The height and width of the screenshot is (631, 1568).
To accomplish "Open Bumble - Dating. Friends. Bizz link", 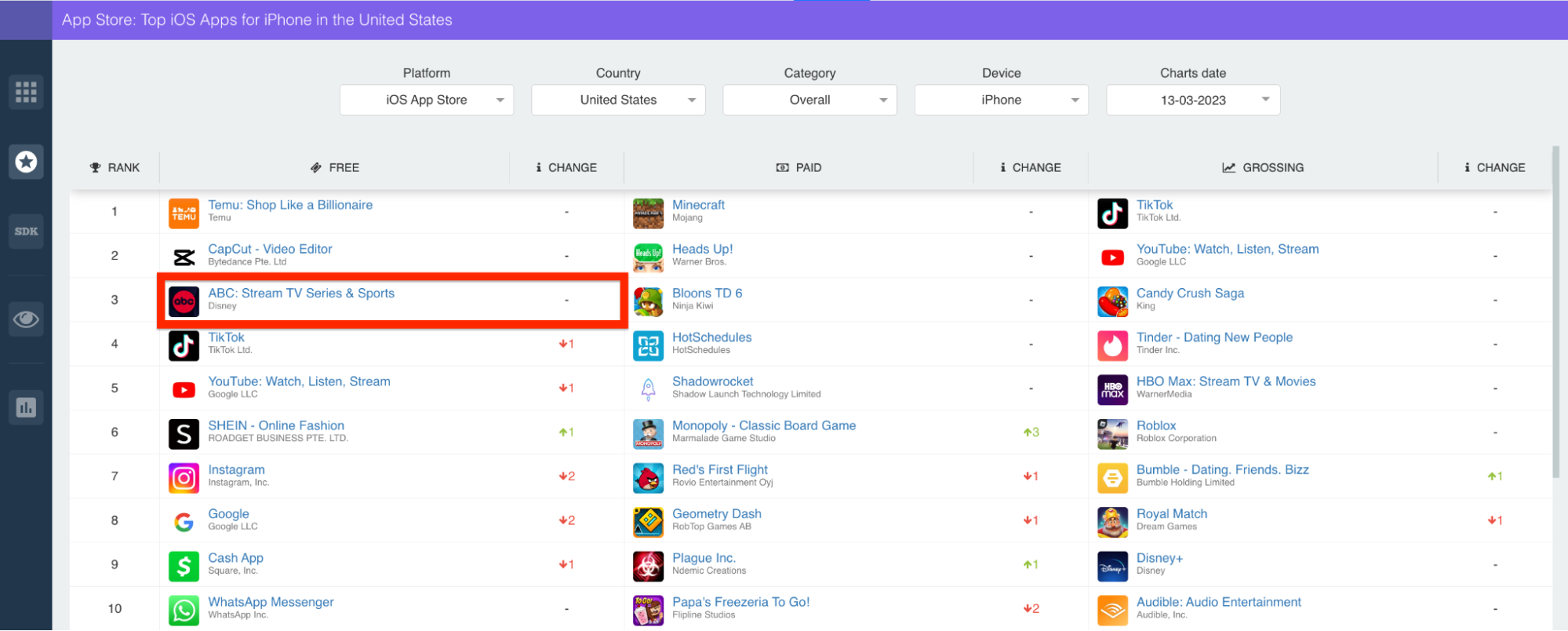I will (x=1222, y=469).
